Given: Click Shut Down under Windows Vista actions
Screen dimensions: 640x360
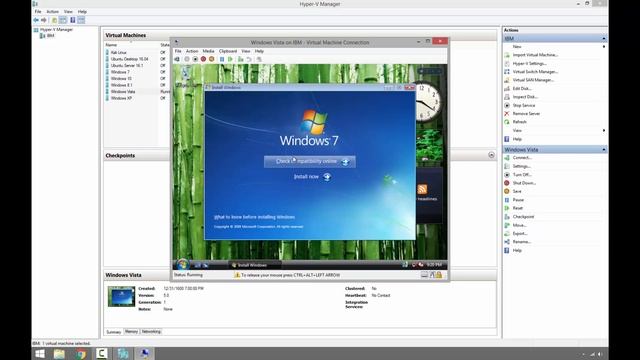Looking at the screenshot, I should pyautogui.click(x=524, y=183).
